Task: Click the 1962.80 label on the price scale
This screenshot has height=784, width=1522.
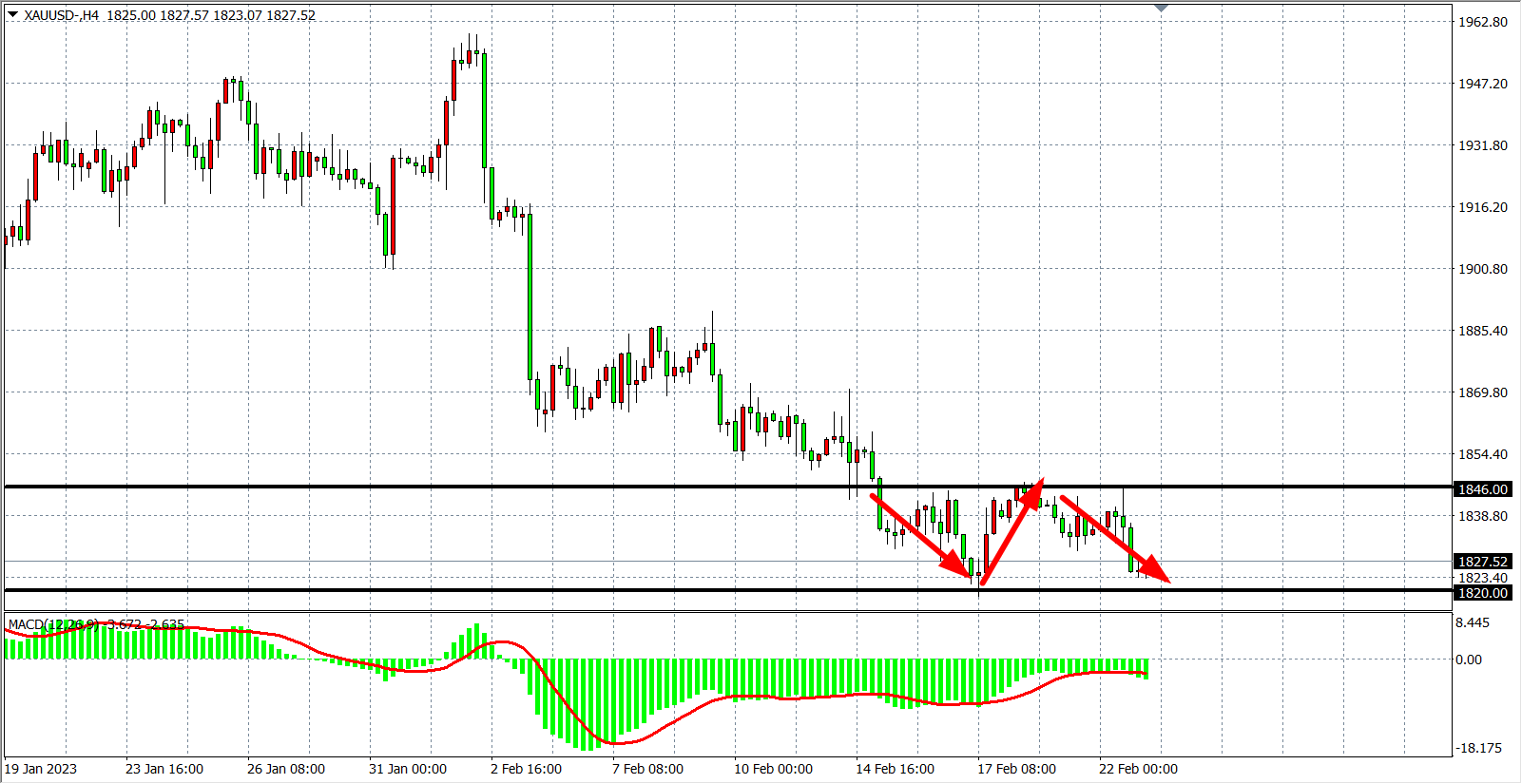Action: [1483, 22]
